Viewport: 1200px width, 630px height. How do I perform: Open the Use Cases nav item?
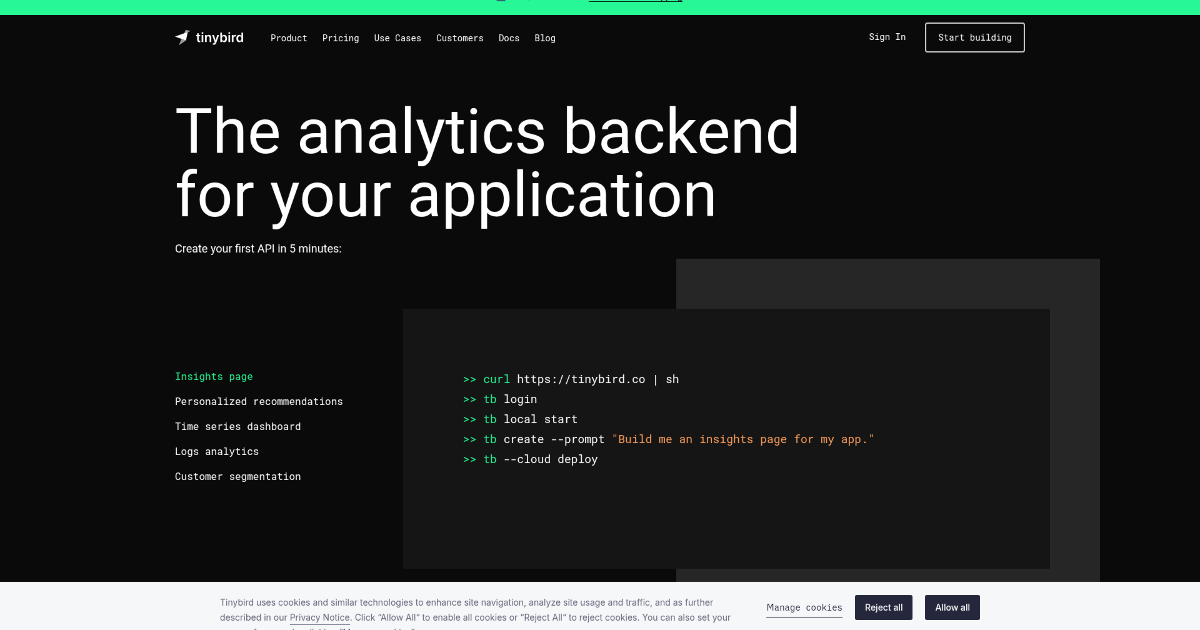tap(397, 38)
